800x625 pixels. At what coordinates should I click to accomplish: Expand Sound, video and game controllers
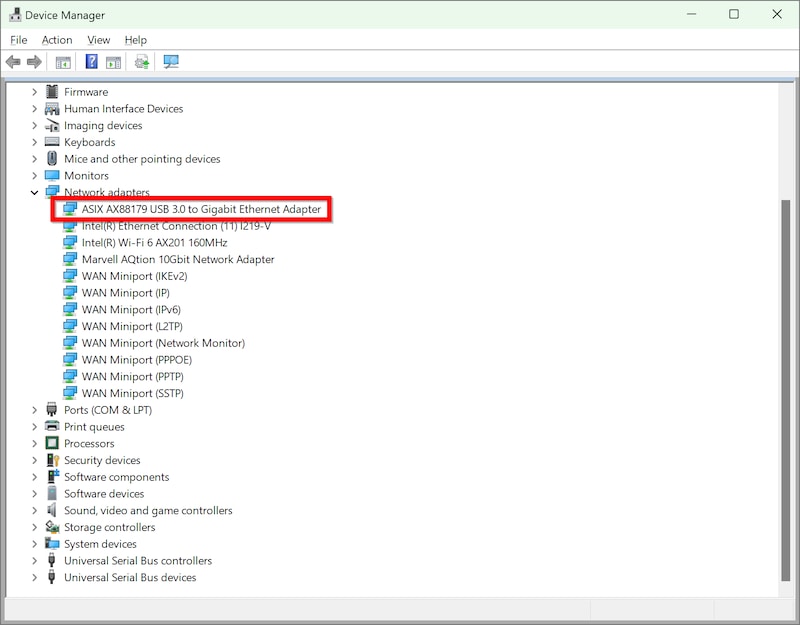35,511
